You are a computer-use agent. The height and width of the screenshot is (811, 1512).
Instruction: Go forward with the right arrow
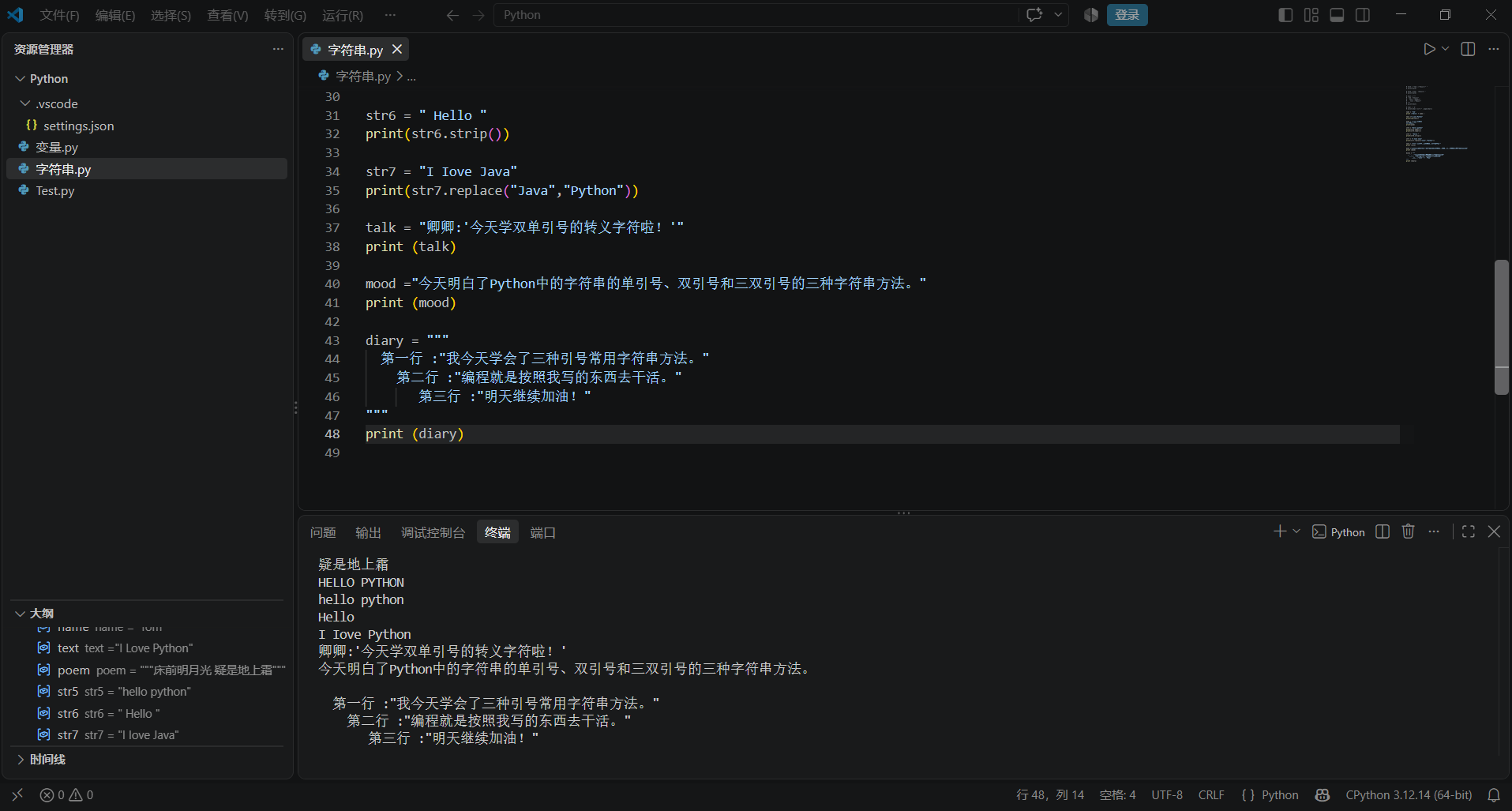(x=478, y=15)
